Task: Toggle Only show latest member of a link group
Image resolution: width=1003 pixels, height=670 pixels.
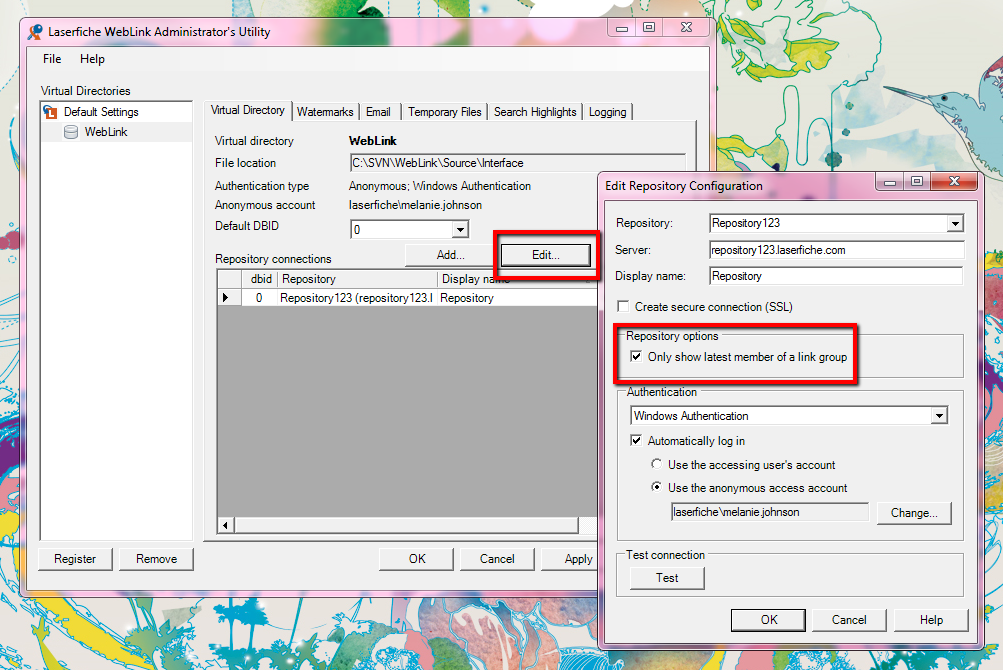Action: pos(636,356)
